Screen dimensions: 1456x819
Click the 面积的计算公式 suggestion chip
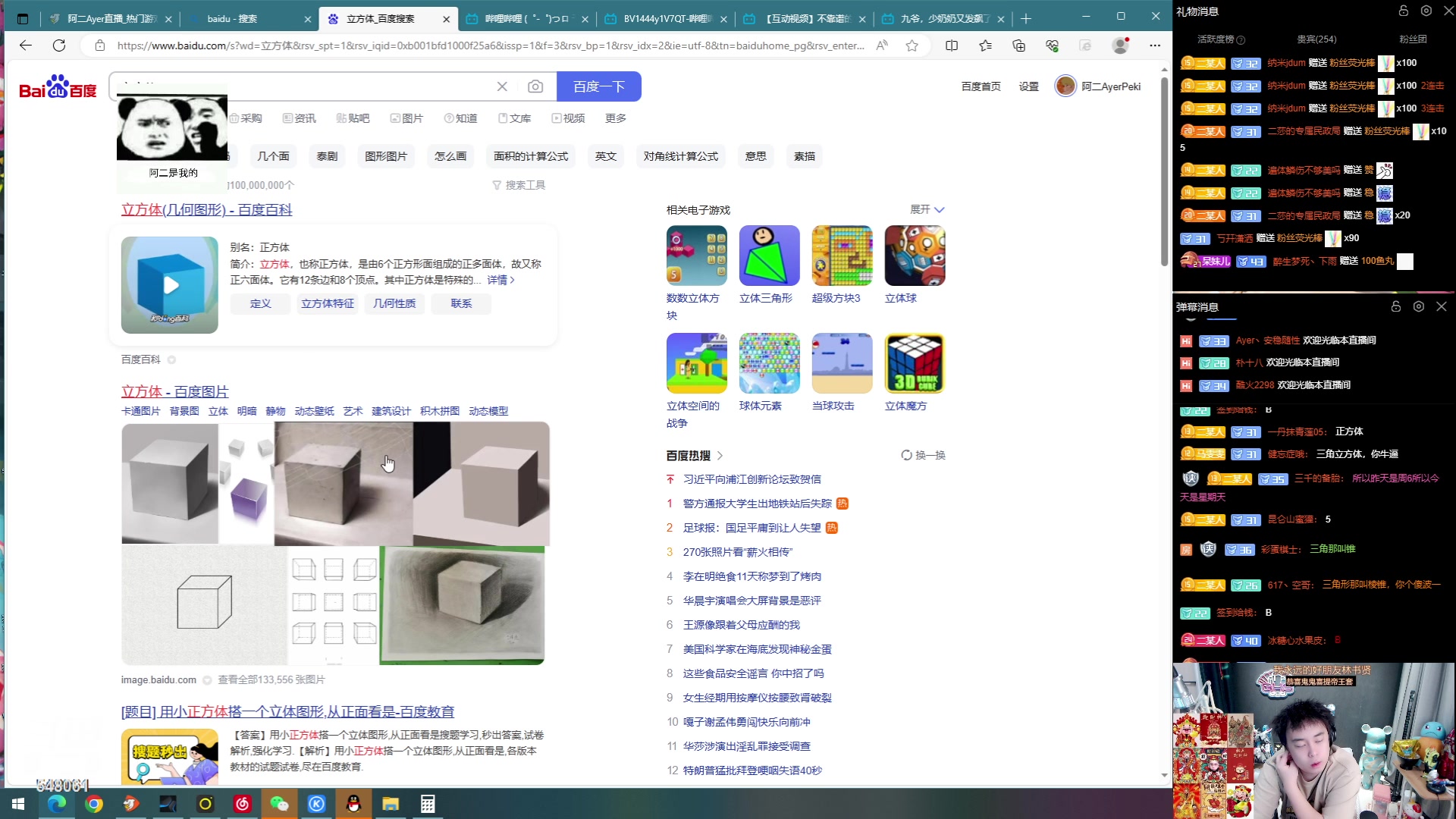(531, 156)
